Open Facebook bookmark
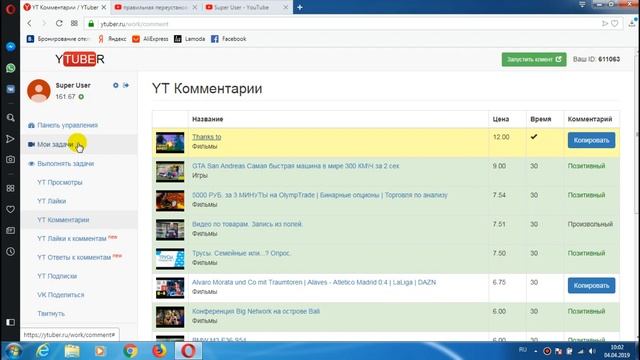 tap(229, 39)
